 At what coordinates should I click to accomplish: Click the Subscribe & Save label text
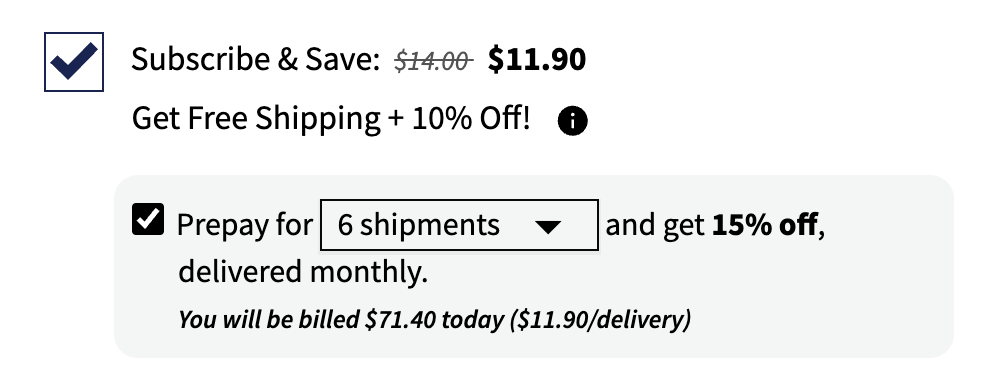[x=255, y=60]
